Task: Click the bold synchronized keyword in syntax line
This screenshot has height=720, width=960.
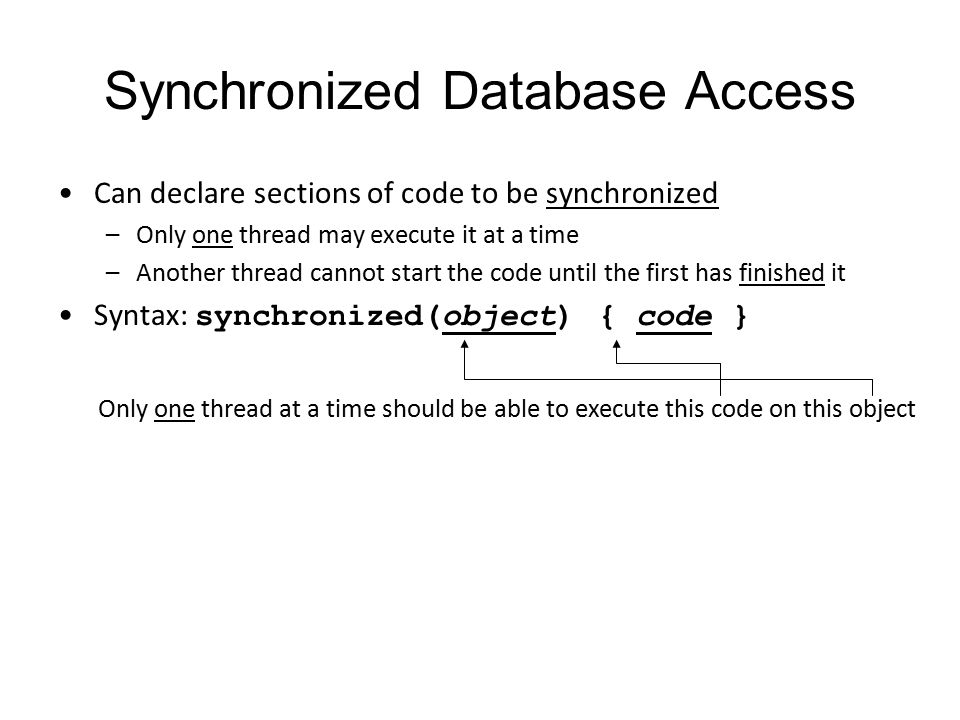Action: pyautogui.click(x=309, y=317)
